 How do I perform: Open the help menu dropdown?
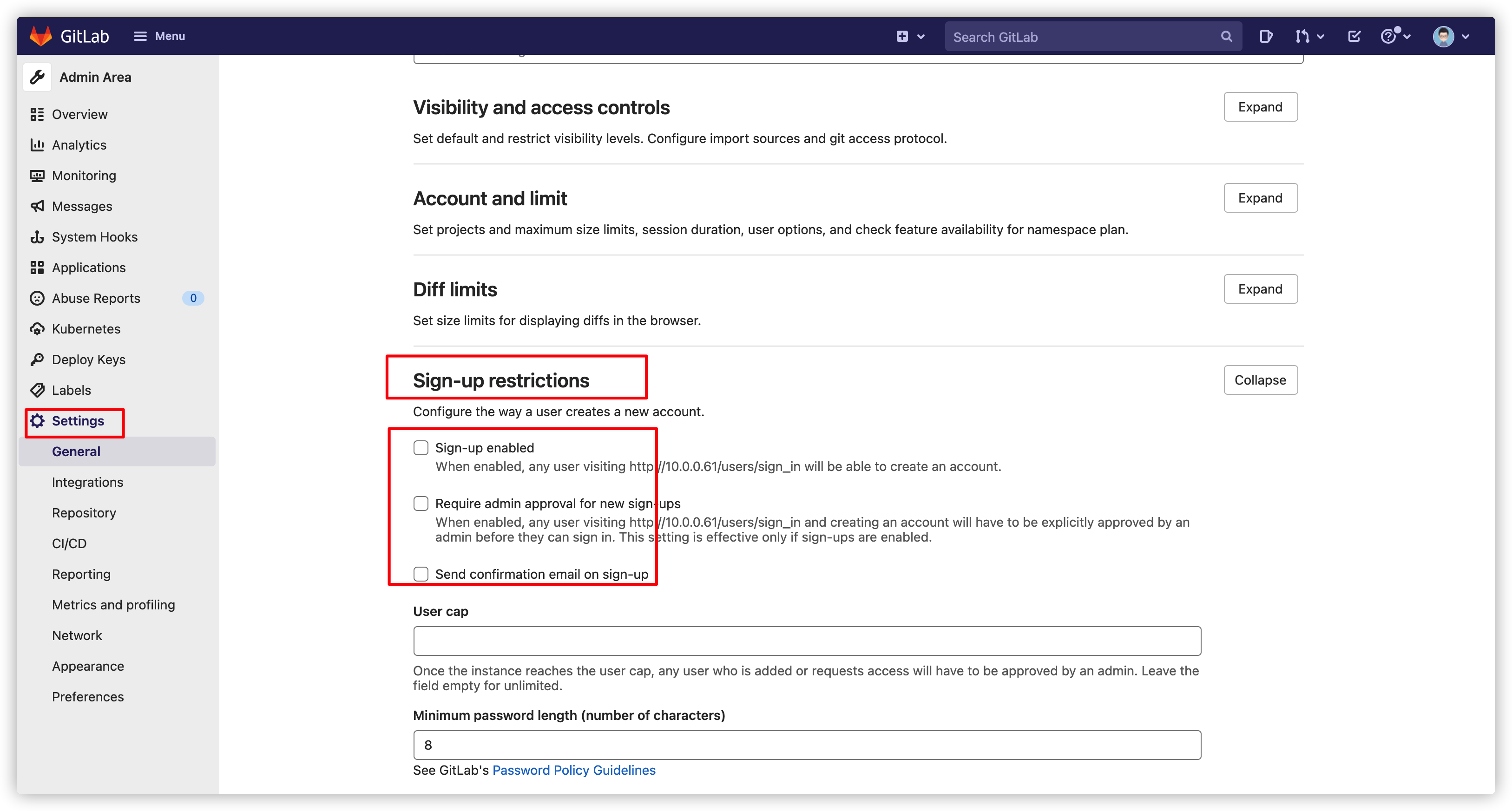click(1391, 36)
